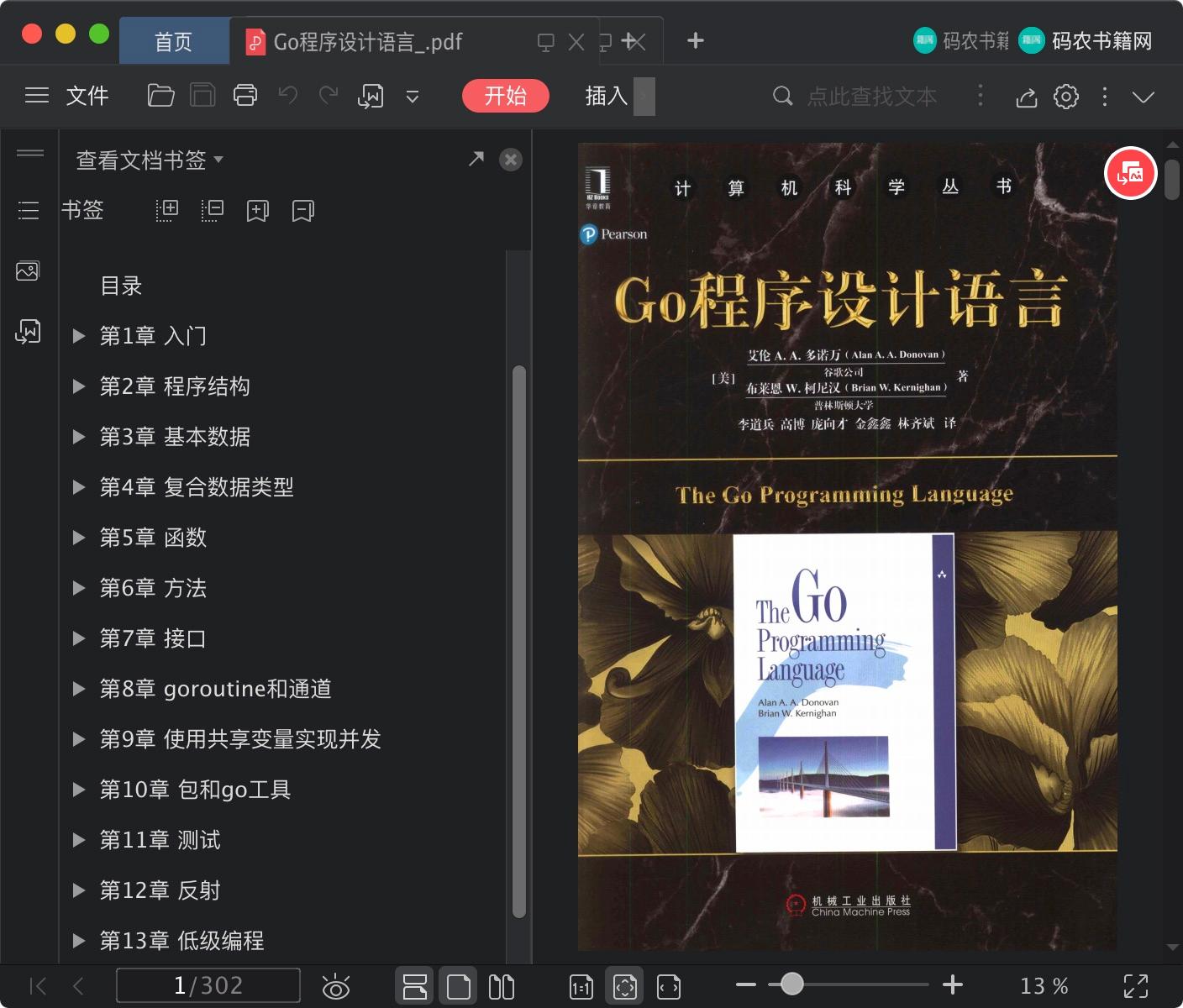Screen dimensions: 1183x1008
Task: Click the share export icon
Action: [1027, 97]
